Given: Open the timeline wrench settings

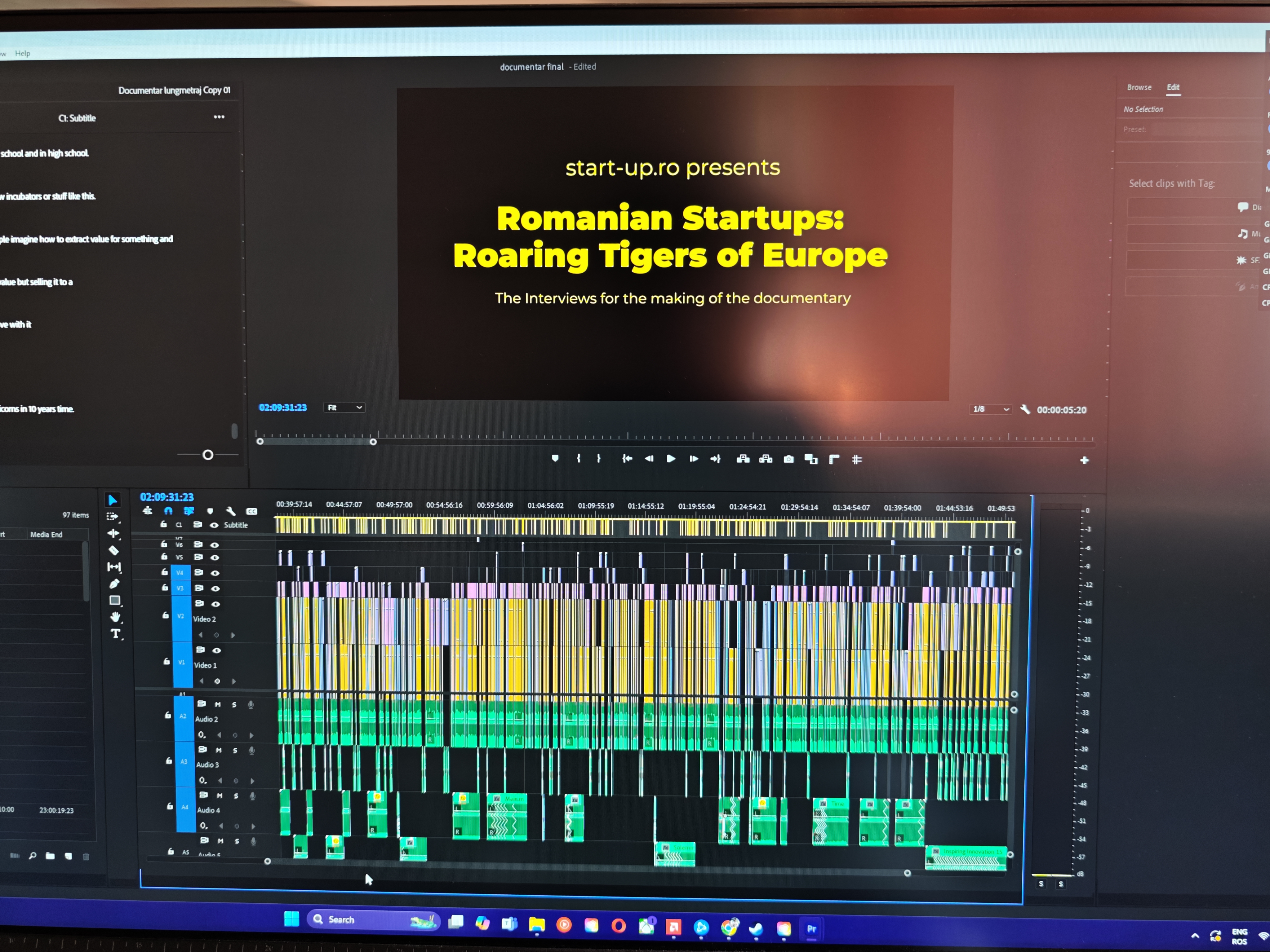Looking at the screenshot, I should pyautogui.click(x=231, y=511).
